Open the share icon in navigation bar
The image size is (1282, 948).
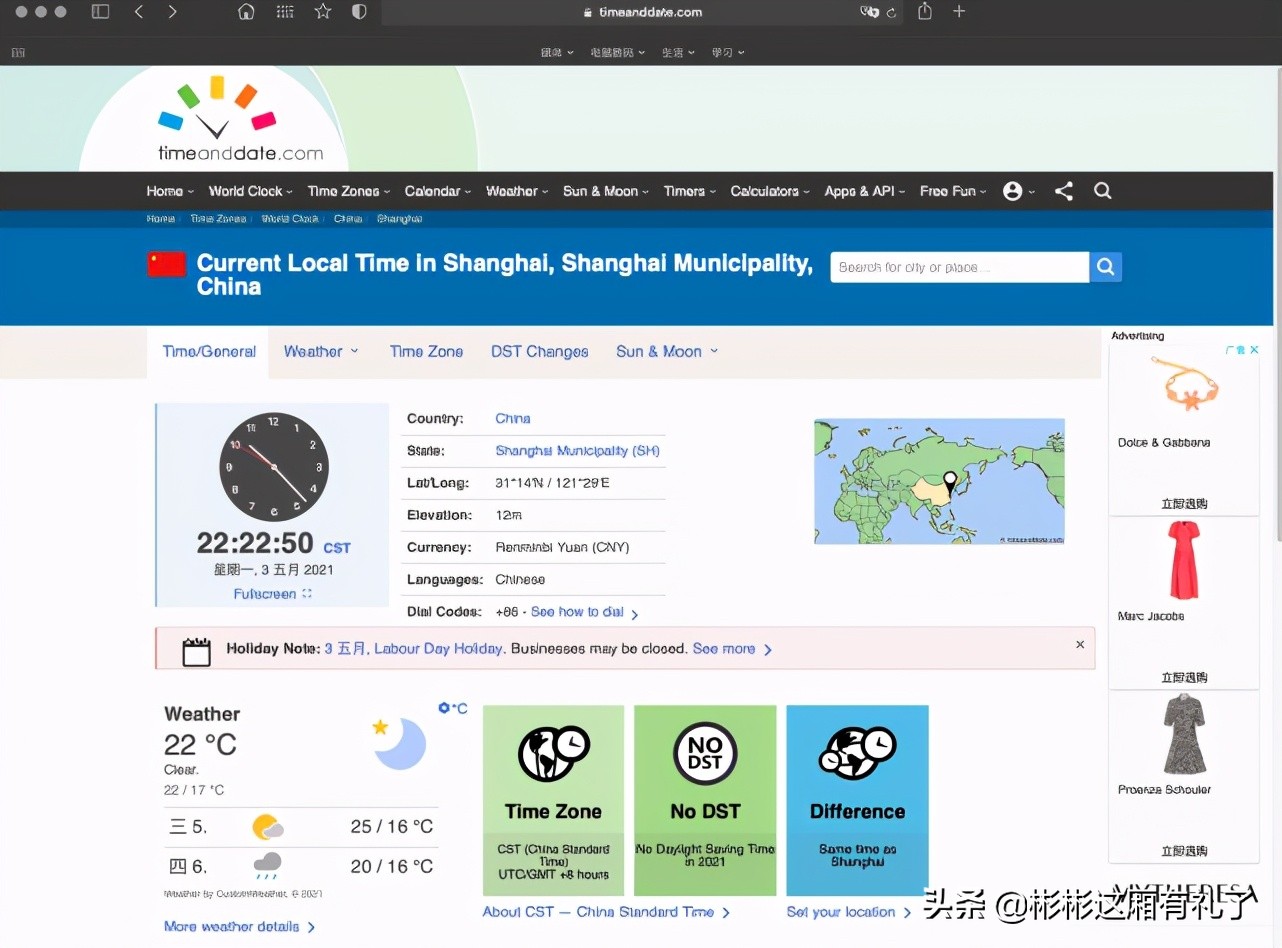pyautogui.click(x=1064, y=191)
